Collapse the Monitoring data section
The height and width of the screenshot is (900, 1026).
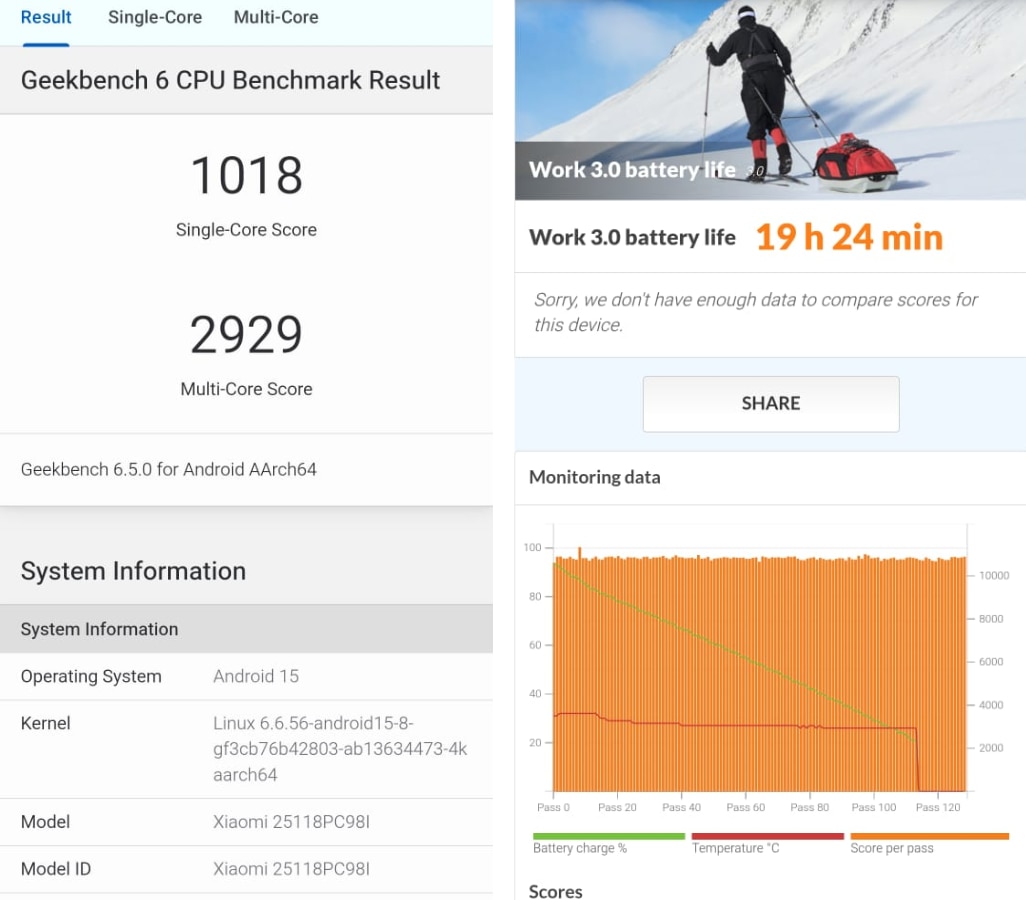pyautogui.click(x=594, y=477)
